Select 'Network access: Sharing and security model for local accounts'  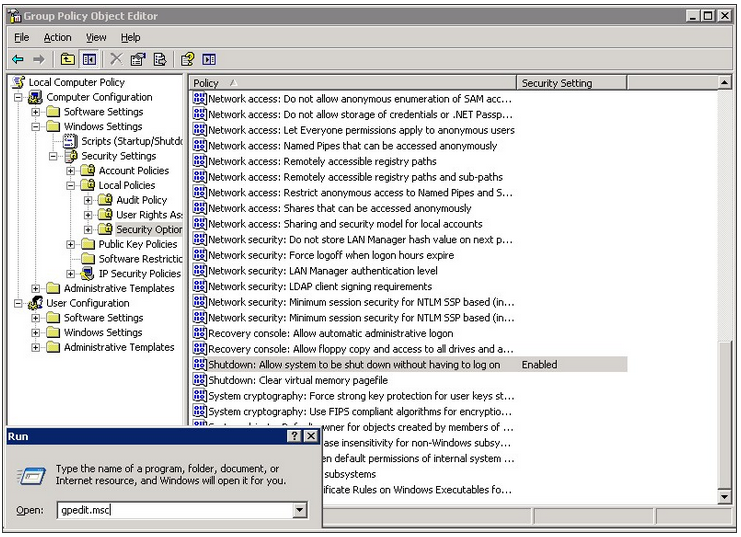click(345, 224)
